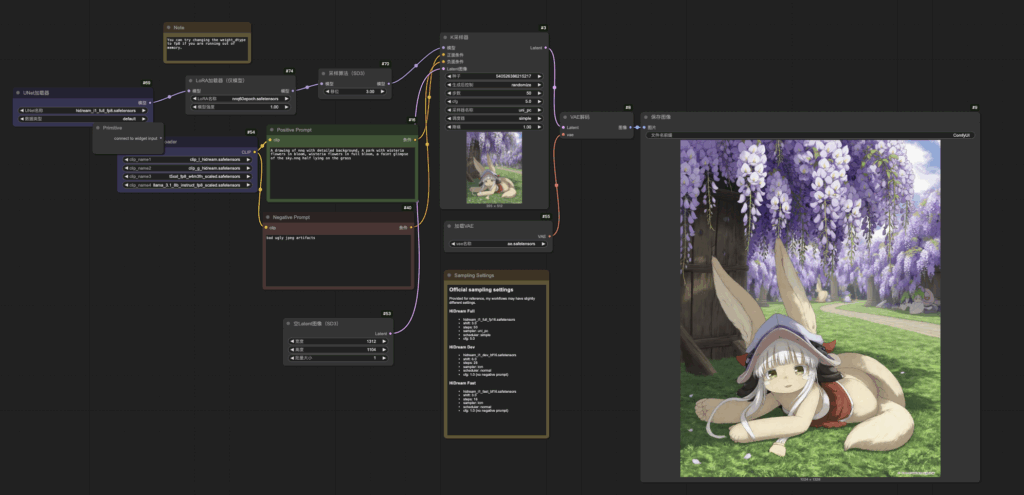
Task: Decrease cfg value 5.0 with left arrow
Action: click(449, 102)
